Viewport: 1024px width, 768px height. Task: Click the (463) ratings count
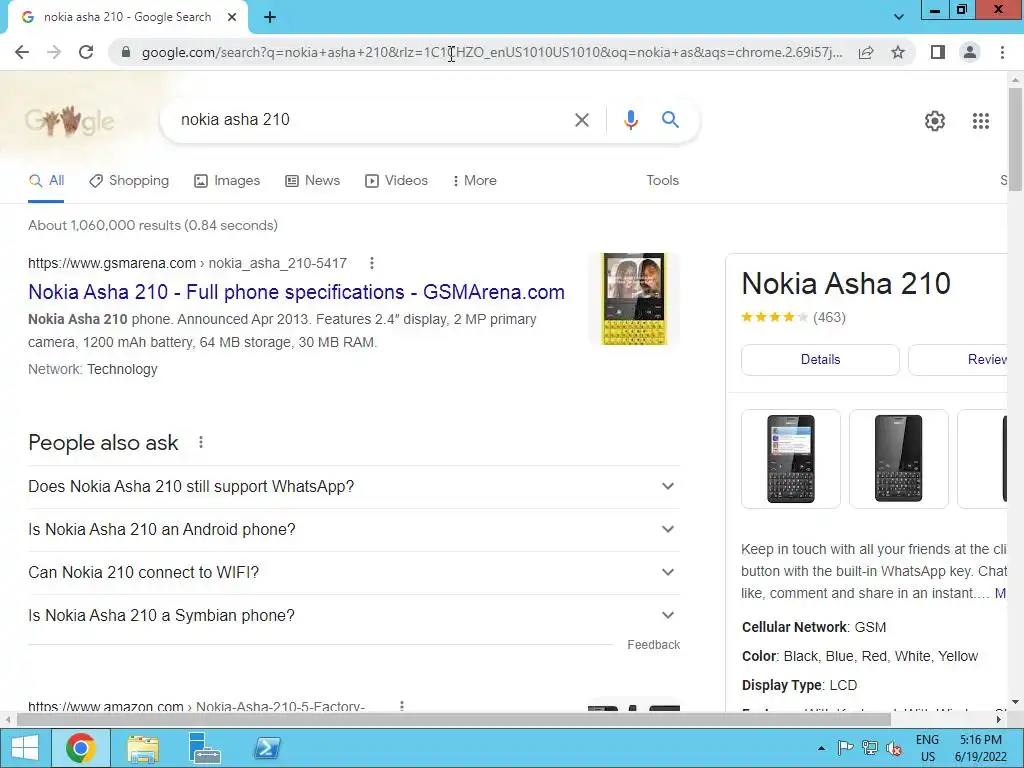(829, 318)
